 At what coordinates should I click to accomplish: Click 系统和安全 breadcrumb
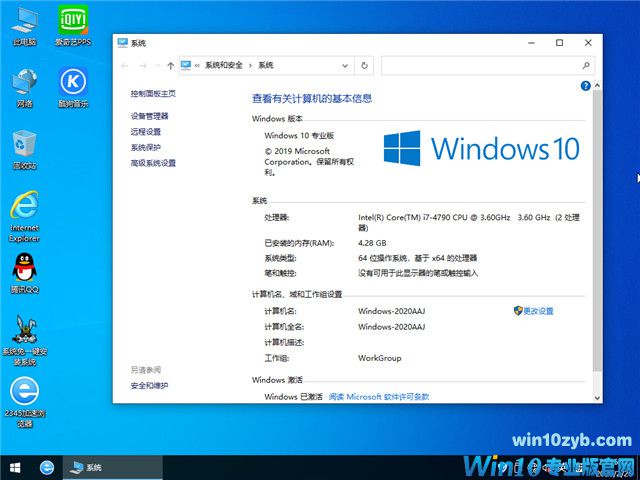(224, 65)
